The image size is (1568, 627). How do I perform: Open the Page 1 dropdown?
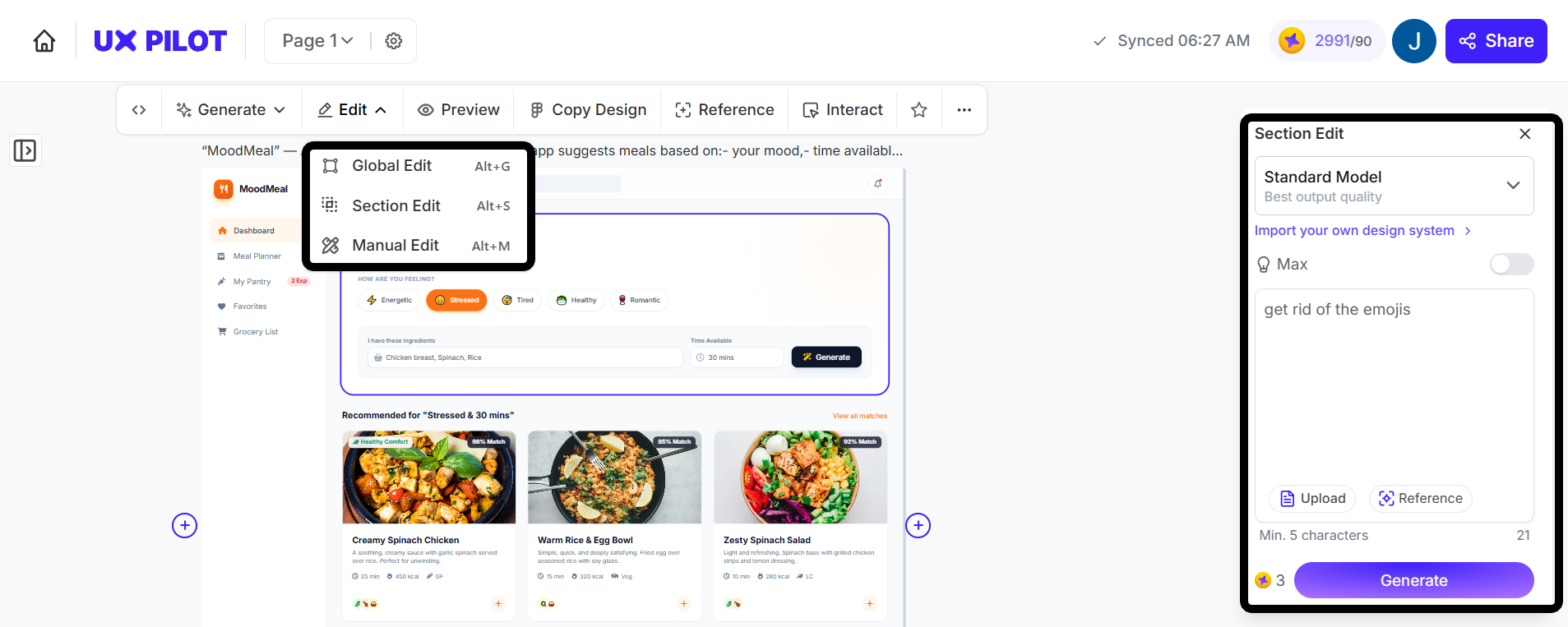click(x=317, y=41)
